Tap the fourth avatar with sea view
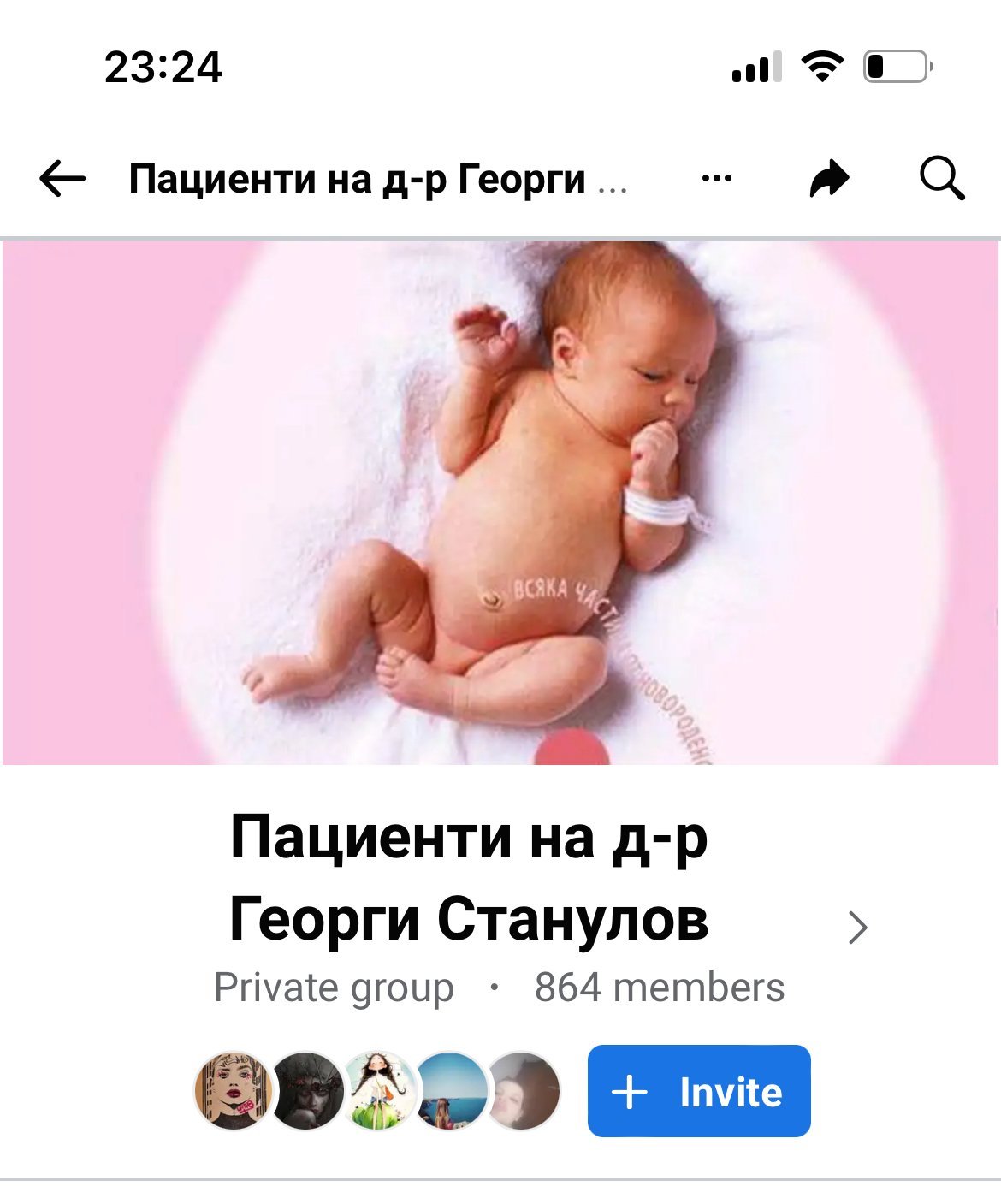Image resolution: width=1001 pixels, height=1204 pixels. pos(450,1091)
